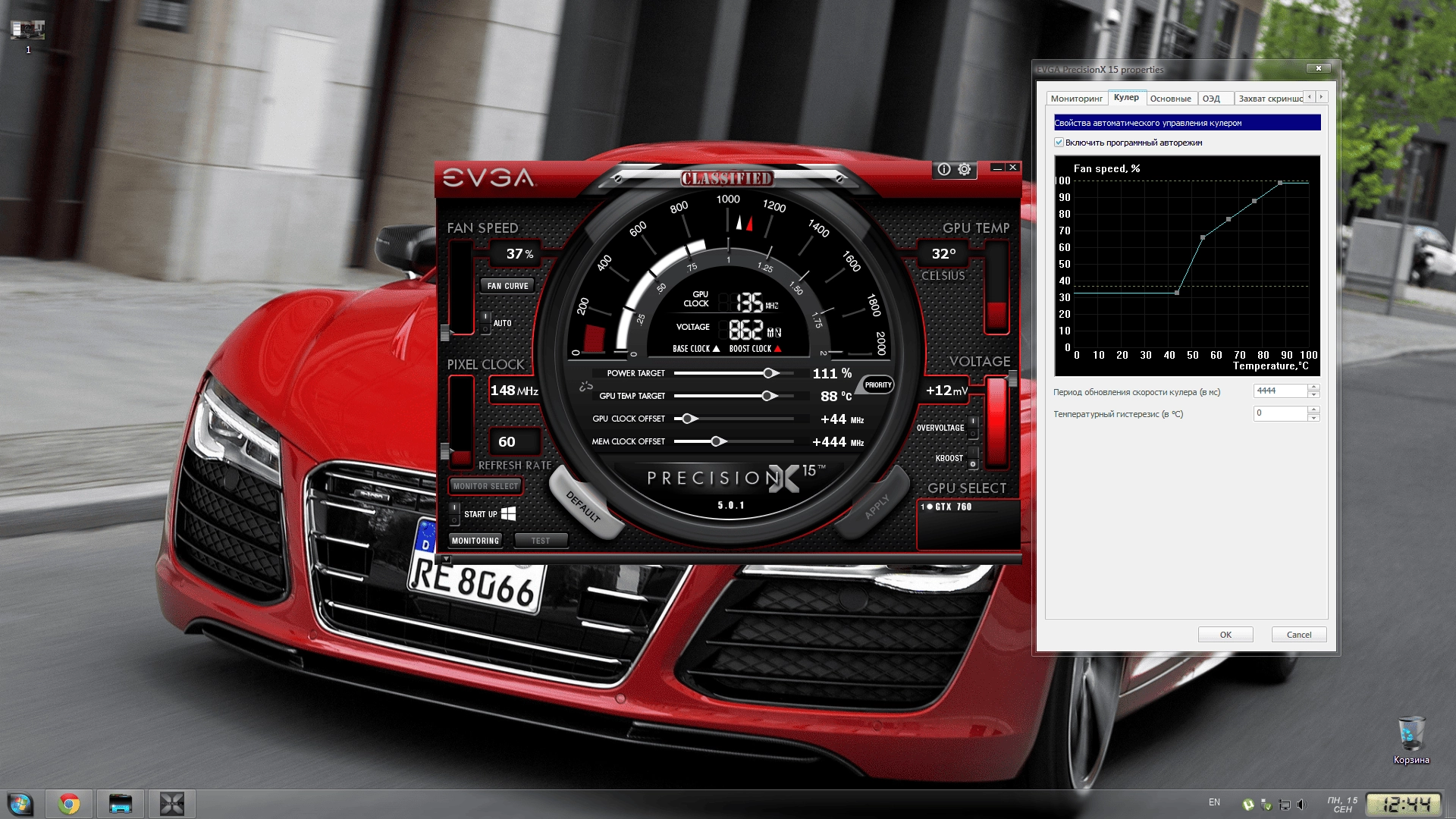Open the PrecisionX info icon

[x=943, y=169]
